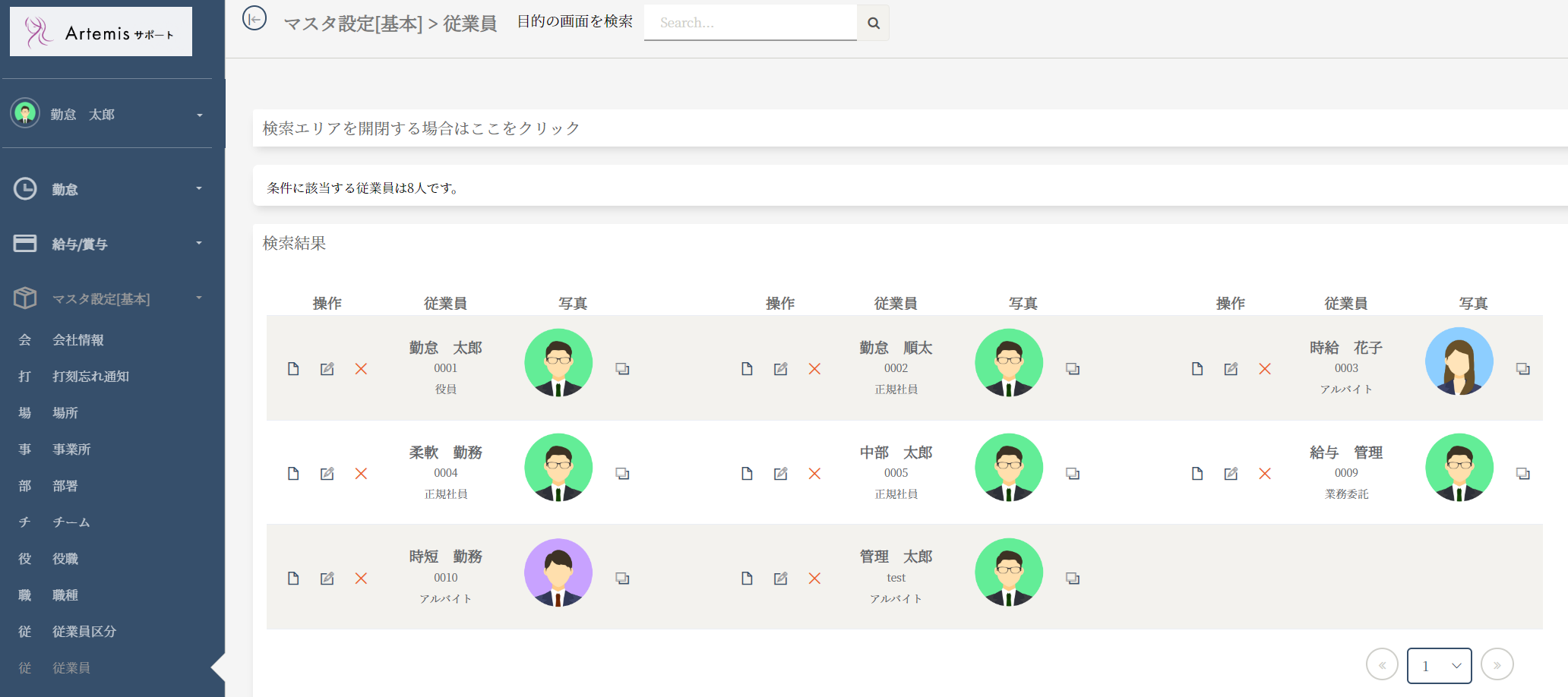
Task: Go to the previous results page
Action: click(x=1382, y=666)
